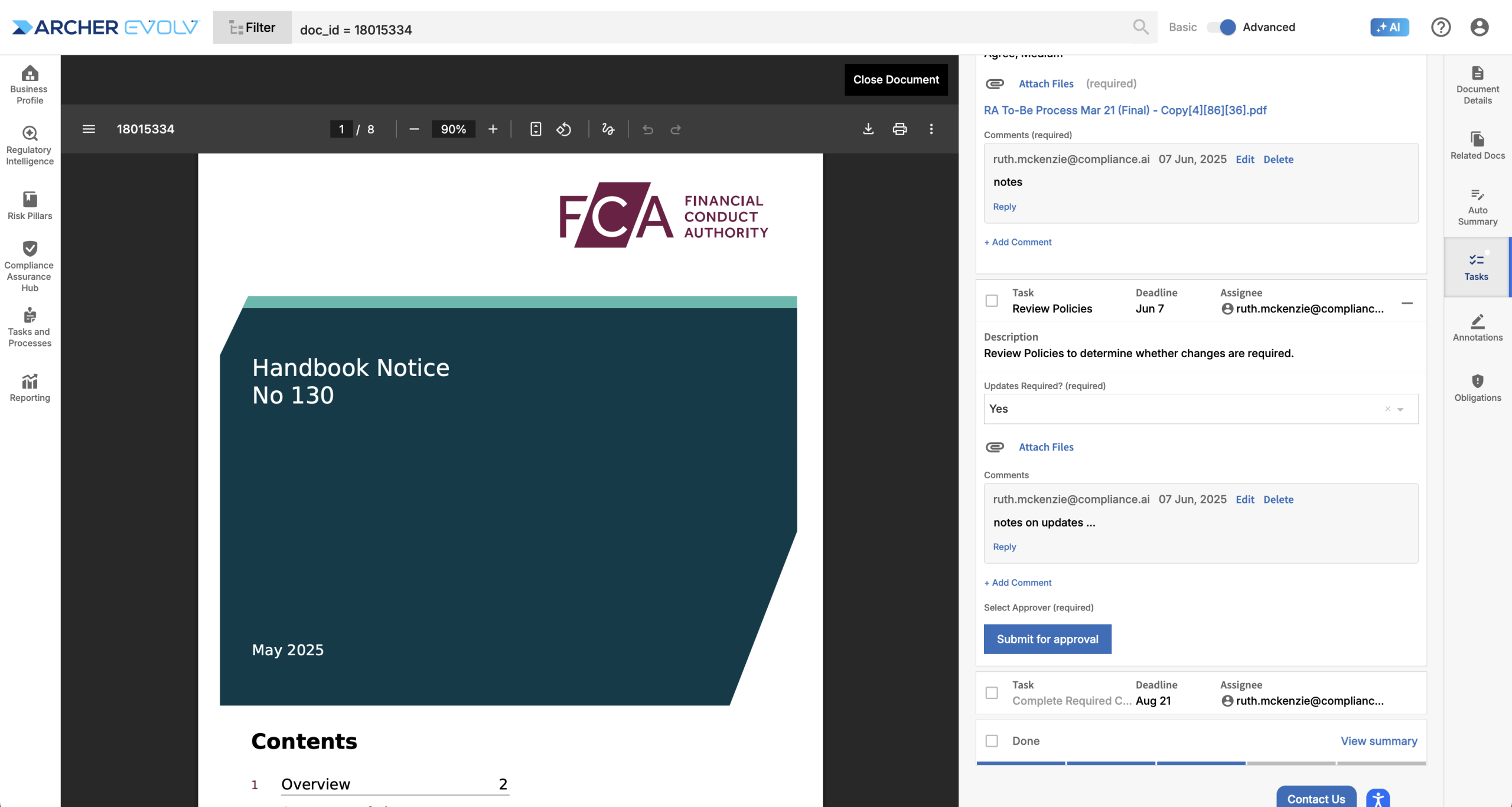1512x807 pixels.
Task: Open the Auto Summary tab
Action: [x=1477, y=207]
